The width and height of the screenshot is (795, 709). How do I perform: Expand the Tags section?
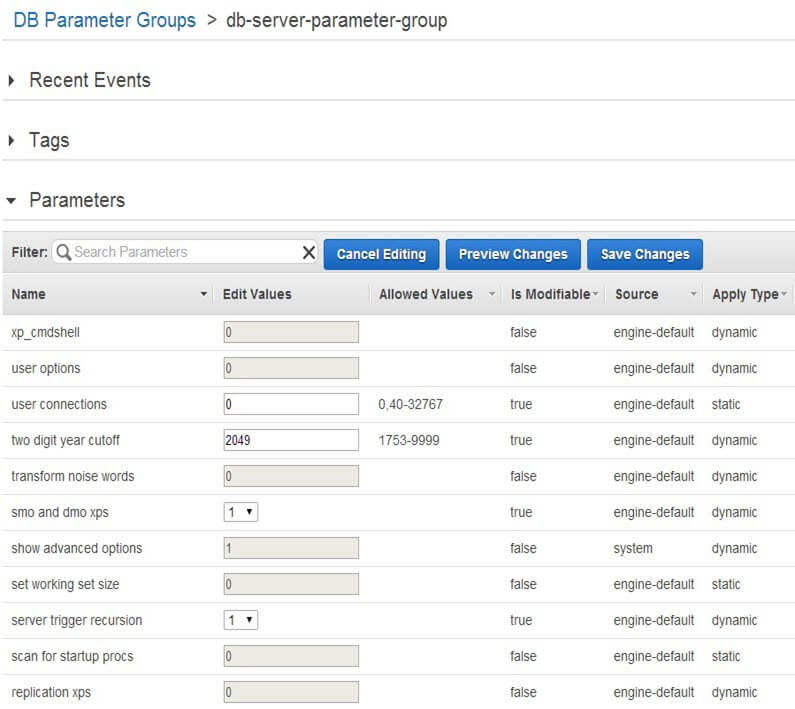12,141
